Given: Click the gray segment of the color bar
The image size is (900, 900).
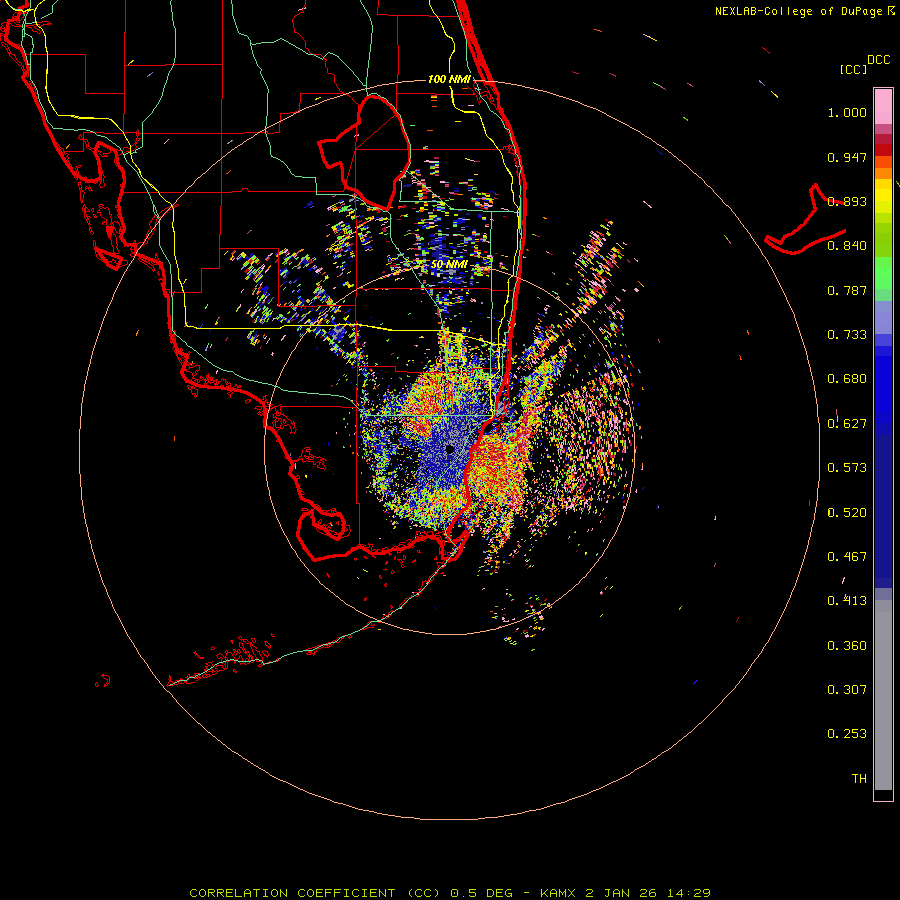Looking at the screenshot, I should coord(883,695).
